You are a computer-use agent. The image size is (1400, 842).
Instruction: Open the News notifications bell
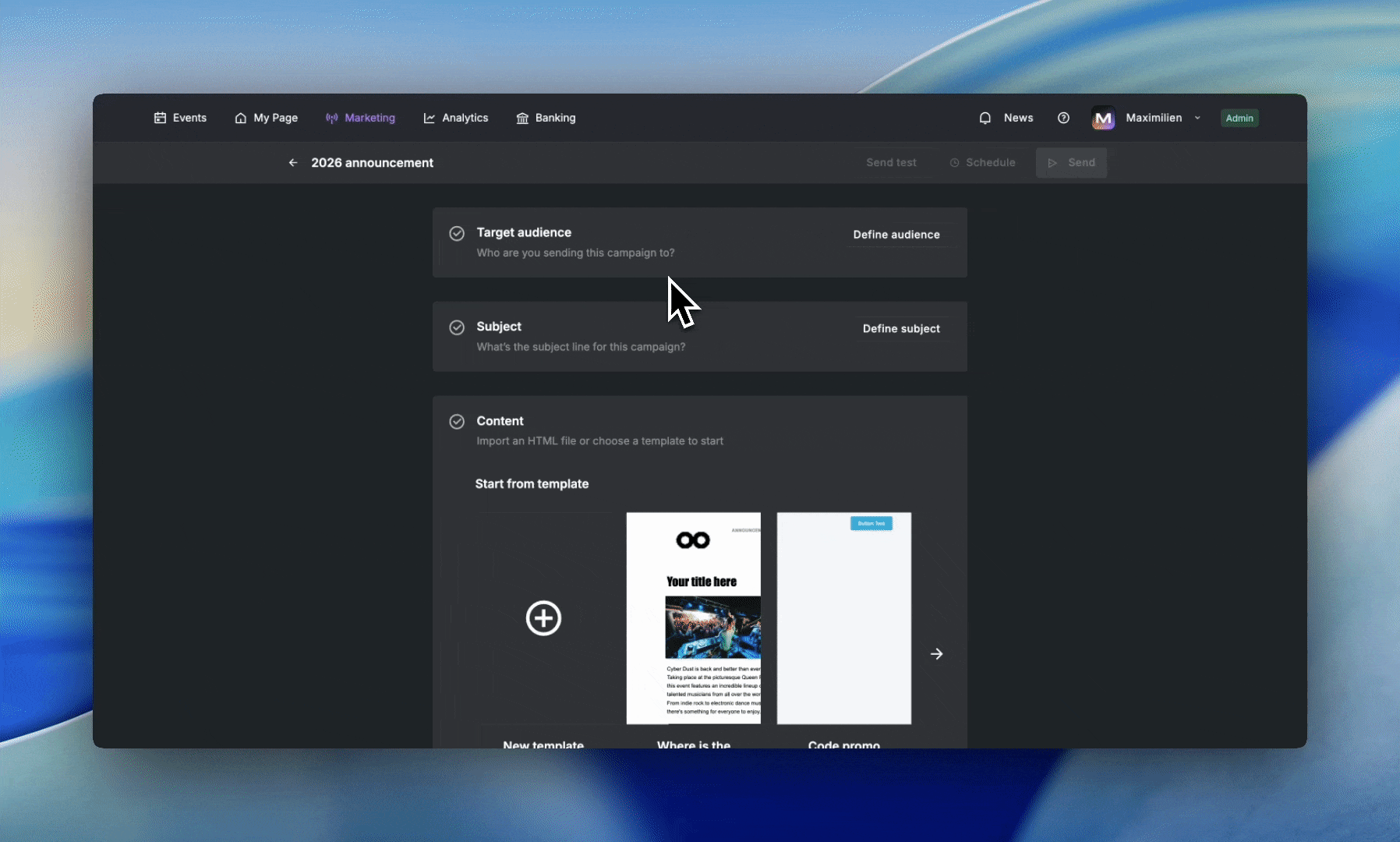pyautogui.click(x=985, y=118)
